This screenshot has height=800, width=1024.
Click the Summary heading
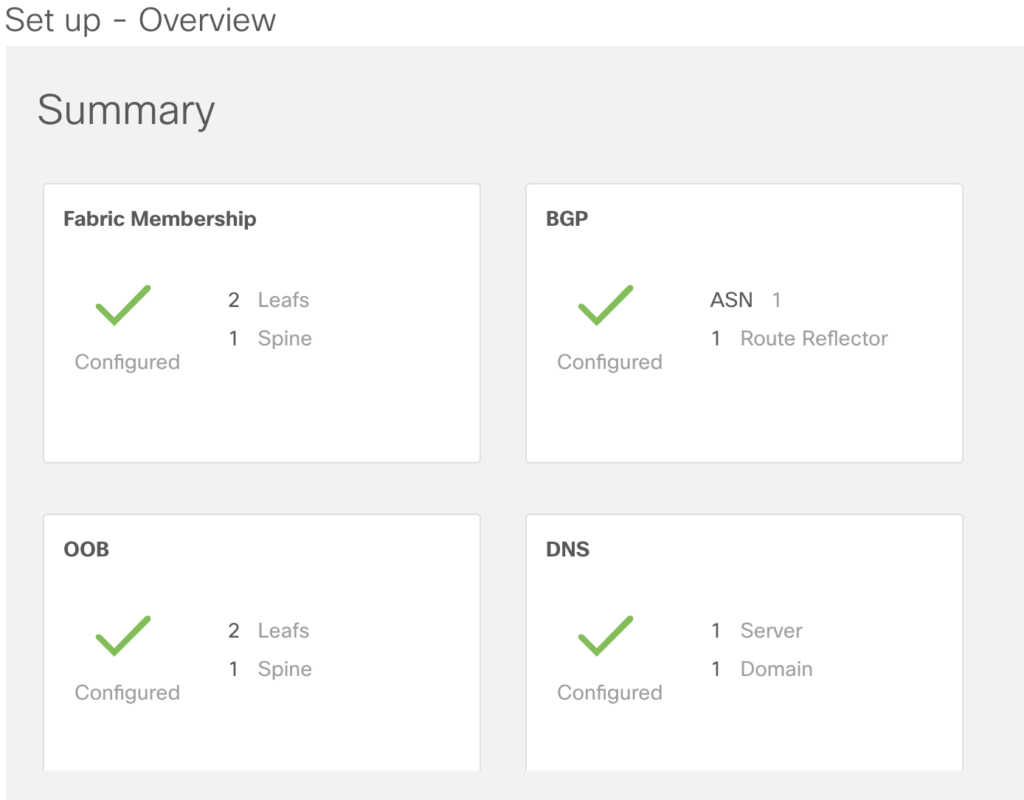pos(126,110)
